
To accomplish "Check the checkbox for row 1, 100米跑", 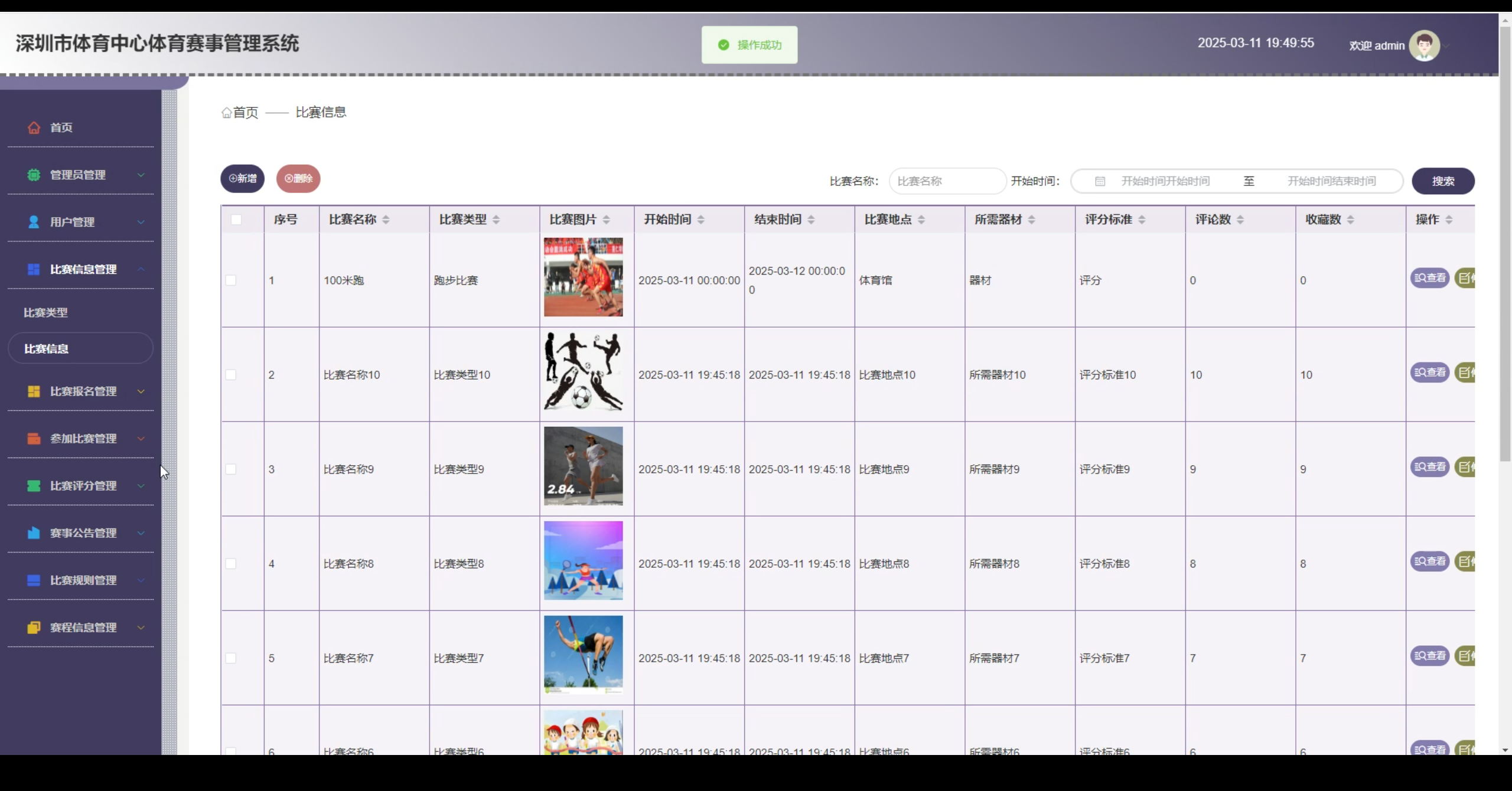I will pyautogui.click(x=231, y=280).
